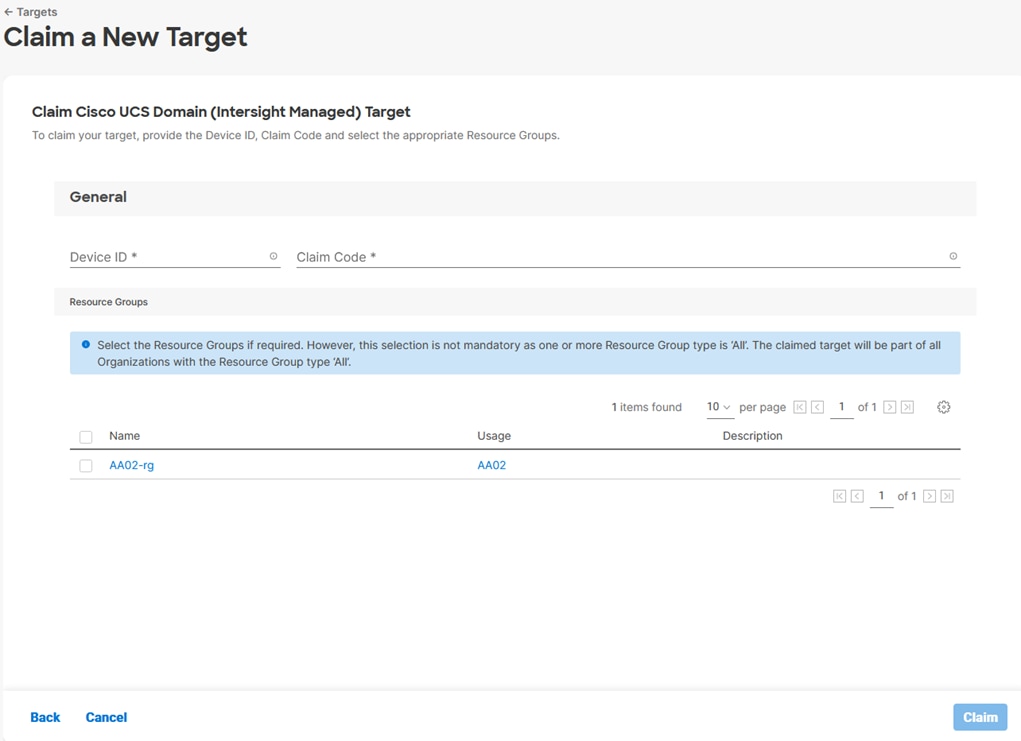Open table settings gear icon
This screenshot has height=741, width=1021.
point(944,407)
